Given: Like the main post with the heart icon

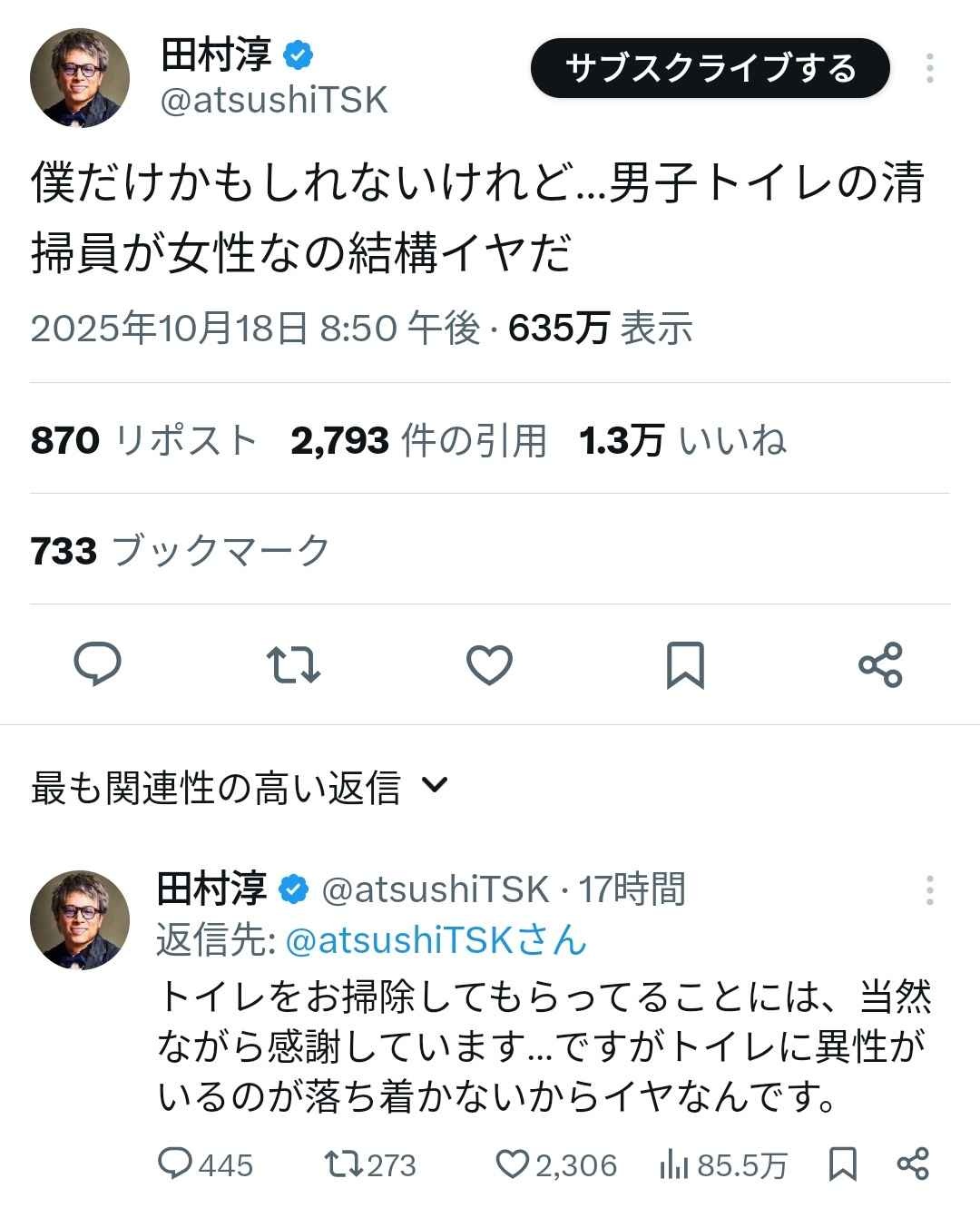Looking at the screenshot, I should pos(489,664).
